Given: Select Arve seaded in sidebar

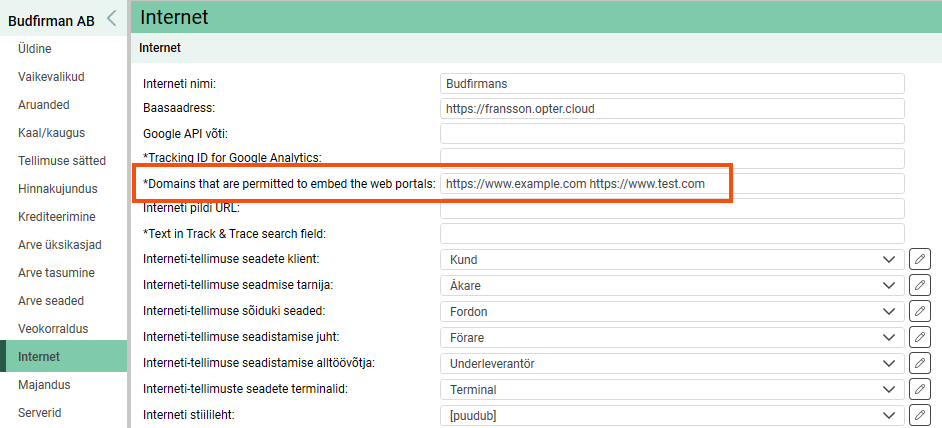Looking at the screenshot, I should [51, 300].
